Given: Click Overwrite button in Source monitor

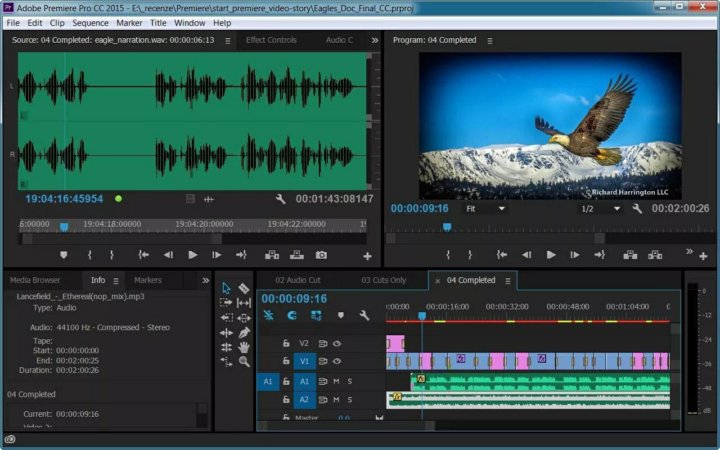Looking at the screenshot, I should [297, 255].
